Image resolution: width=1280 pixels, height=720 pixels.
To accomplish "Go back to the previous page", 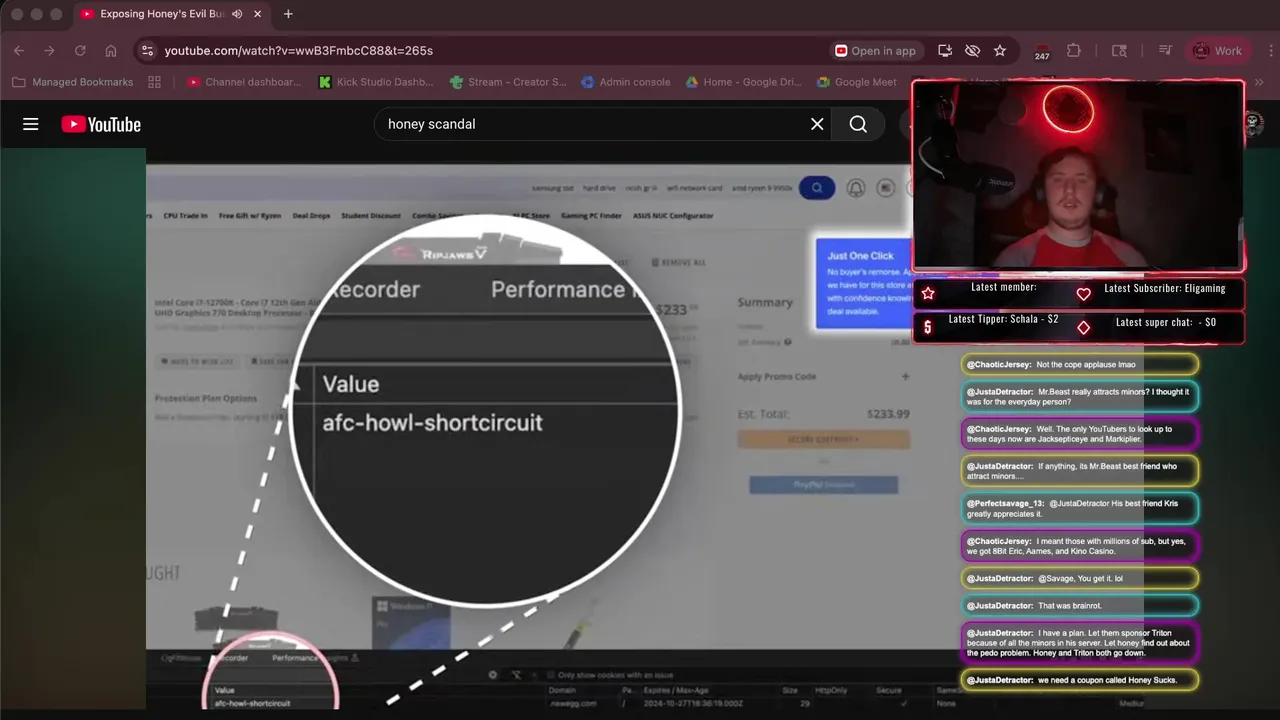I will click(19, 50).
